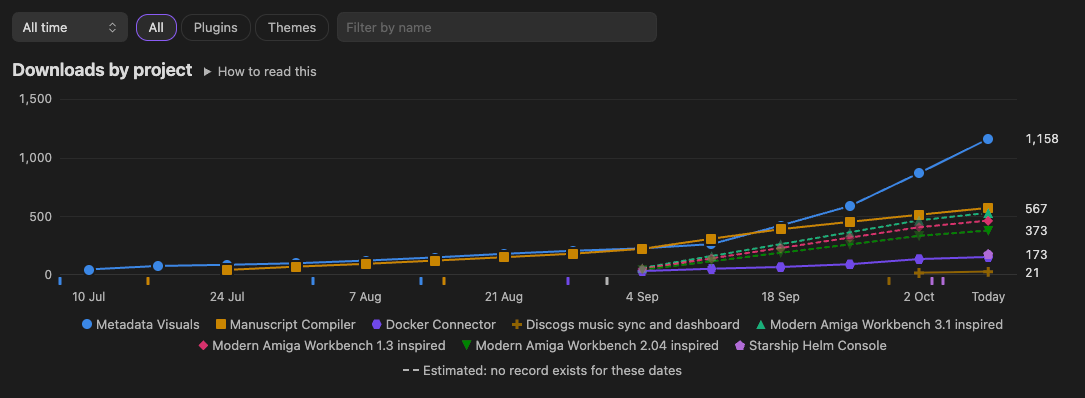1085x398 pixels.
Task: Toggle Modern Amiga Workbench 3.1 inspired legend
Action: pos(879,324)
